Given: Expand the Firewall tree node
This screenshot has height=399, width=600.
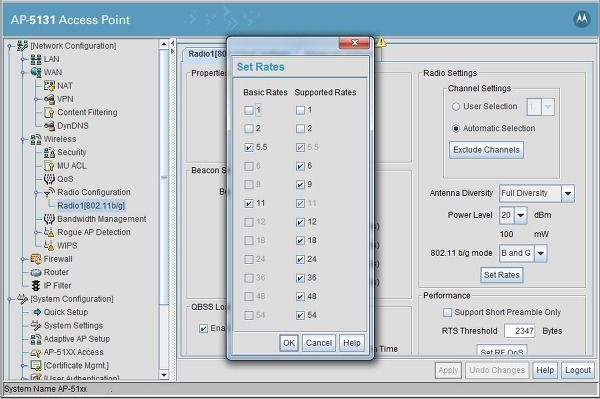Looking at the screenshot, I should tap(23, 259).
